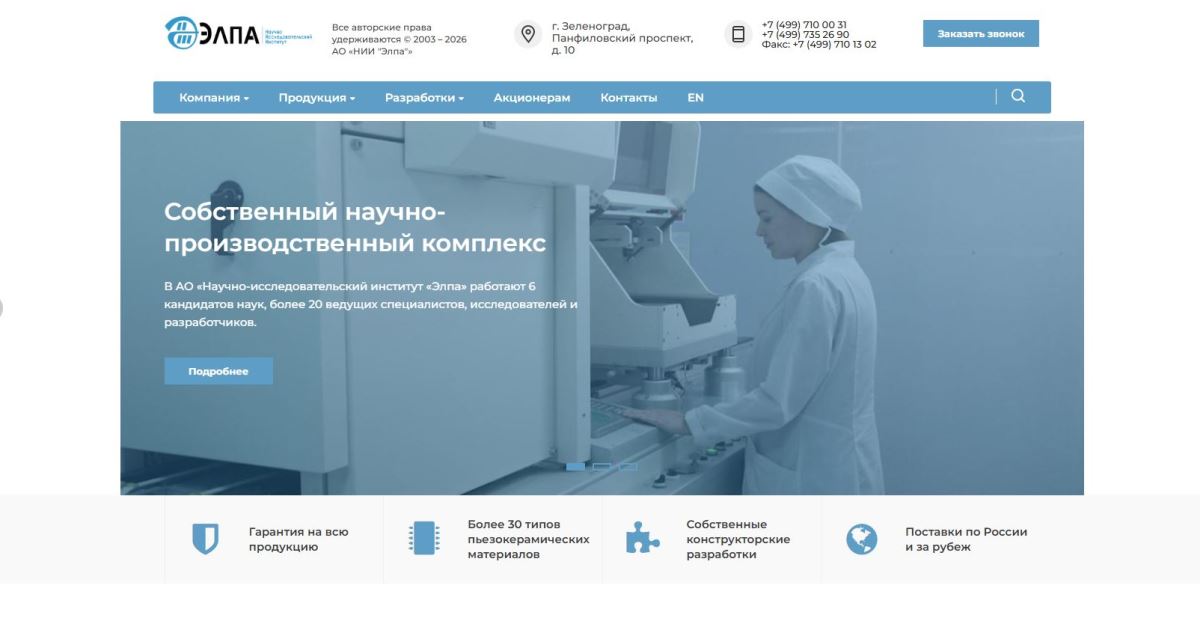Expand the Продукция dropdown menu
Viewport: 1200px width, 630px height.
317,98
